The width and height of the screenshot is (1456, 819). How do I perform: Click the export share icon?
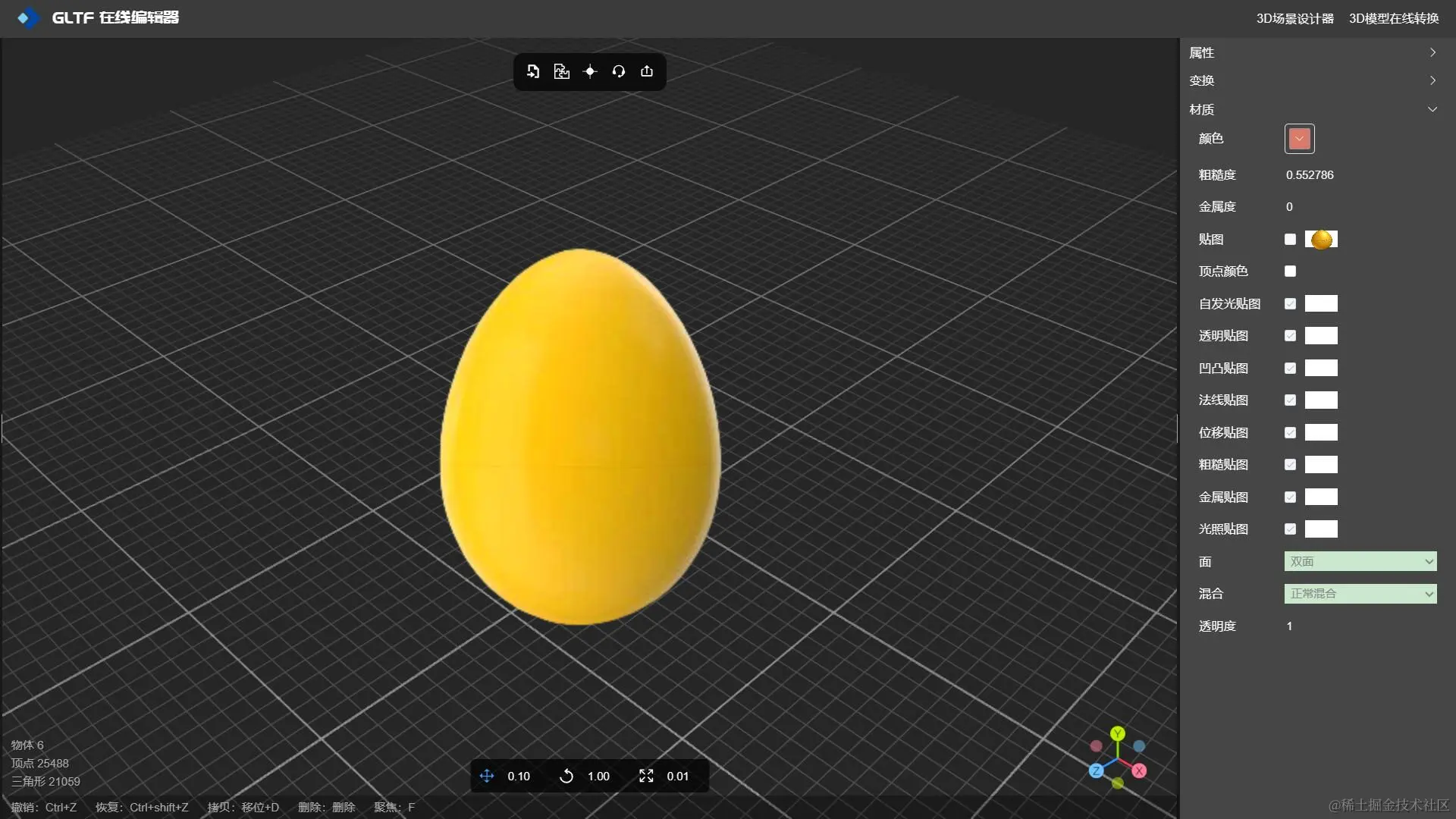point(647,71)
